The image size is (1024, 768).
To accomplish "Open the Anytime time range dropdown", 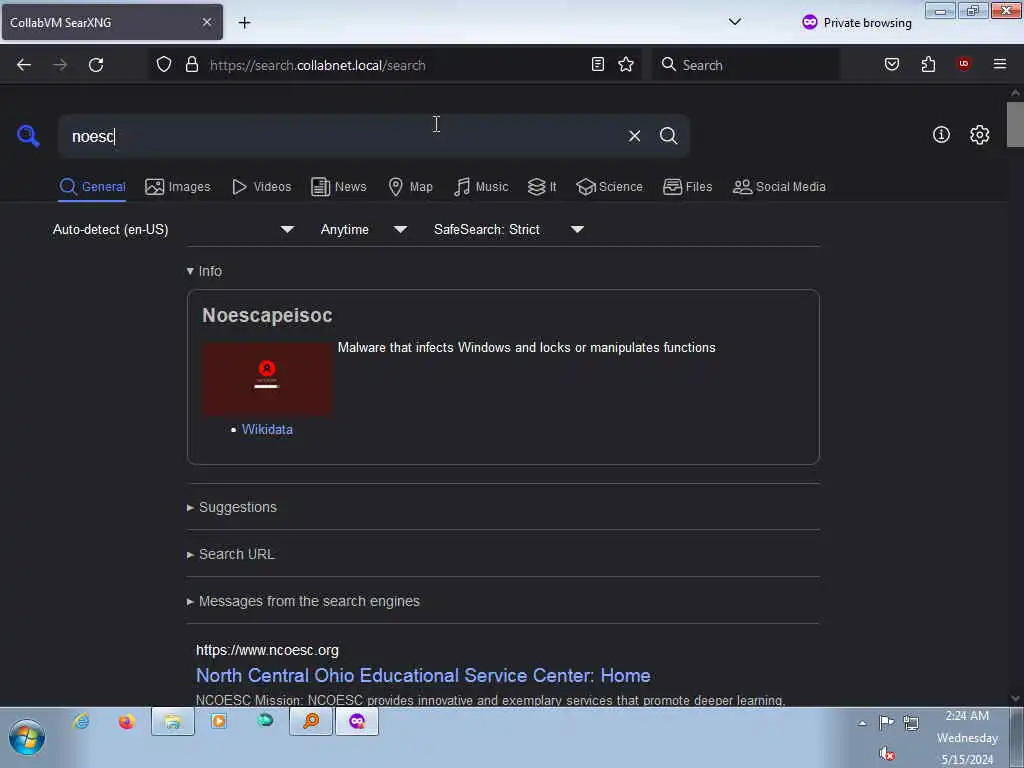I will (364, 229).
